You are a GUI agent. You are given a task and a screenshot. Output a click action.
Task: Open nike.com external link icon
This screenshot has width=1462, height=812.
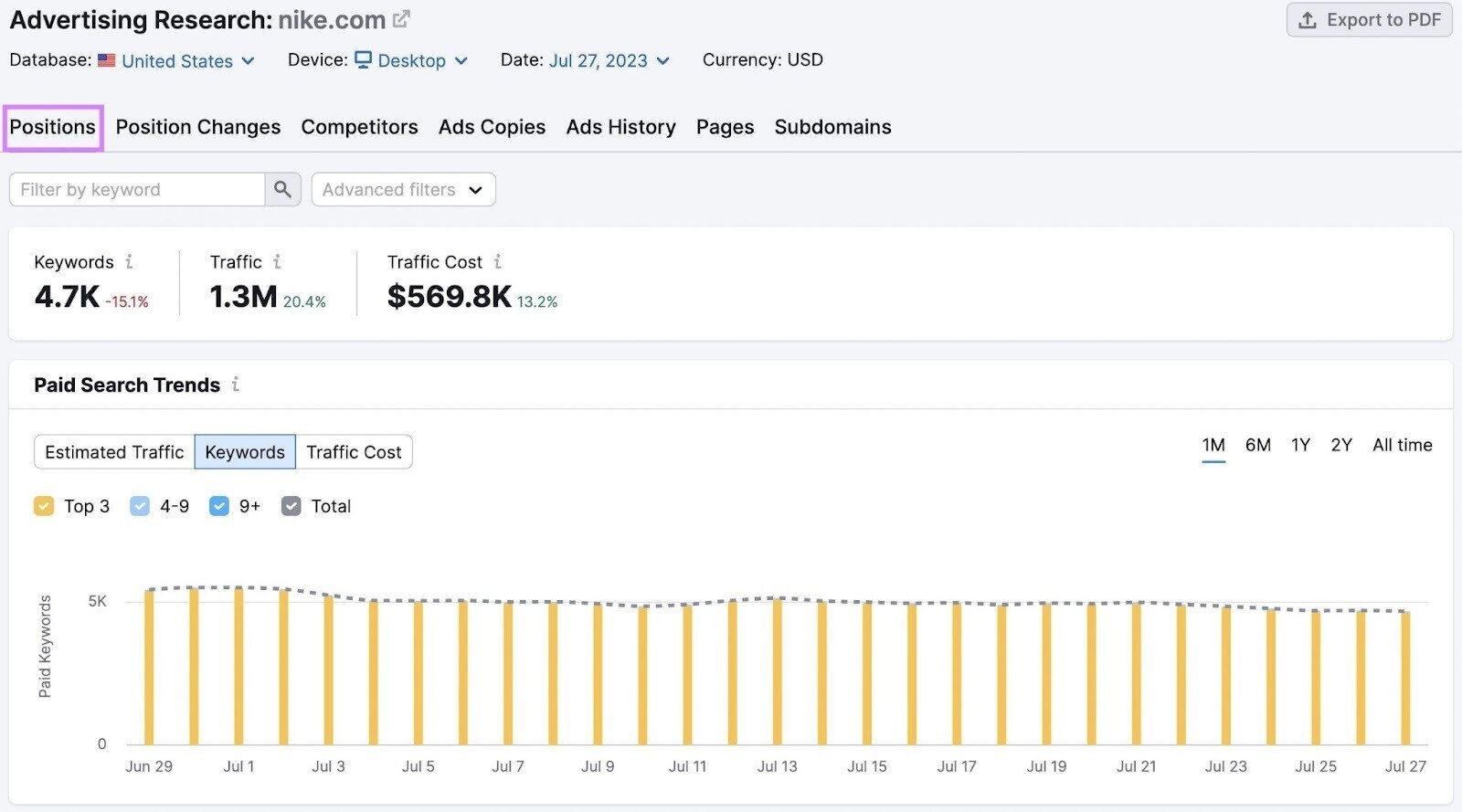[x=401, y=18]
